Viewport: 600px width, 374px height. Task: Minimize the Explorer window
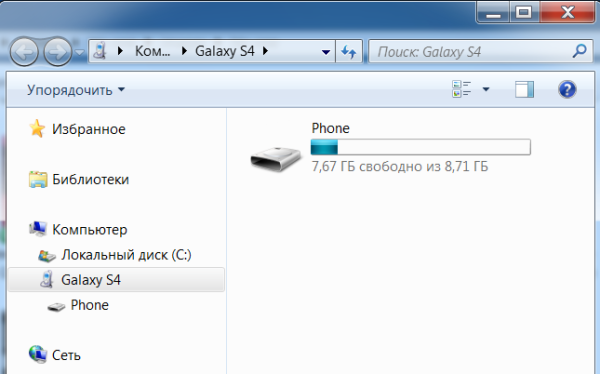click(493, 13)
